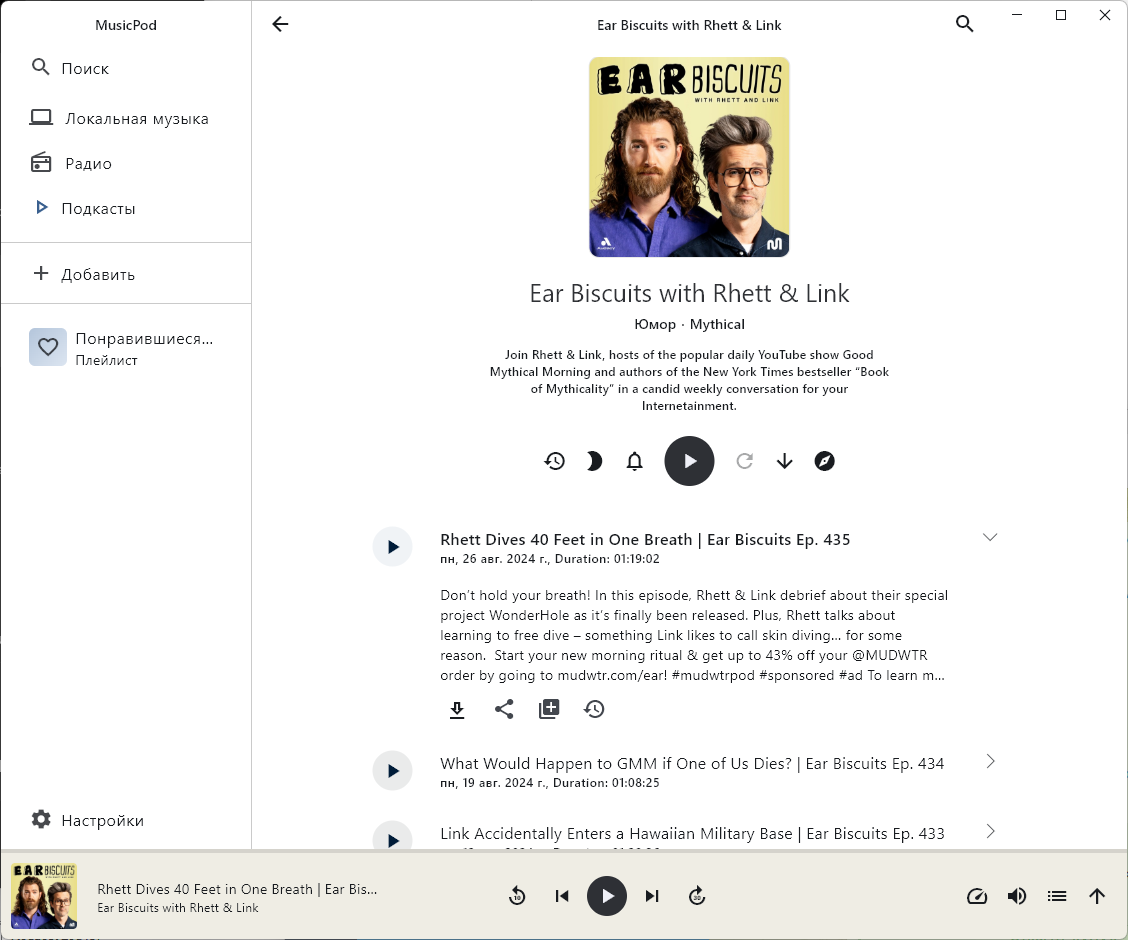Image resolution: width=1128 pixels, height=940 pixels.
Task: Click the Mythical author label
Action: coord(717,324)
